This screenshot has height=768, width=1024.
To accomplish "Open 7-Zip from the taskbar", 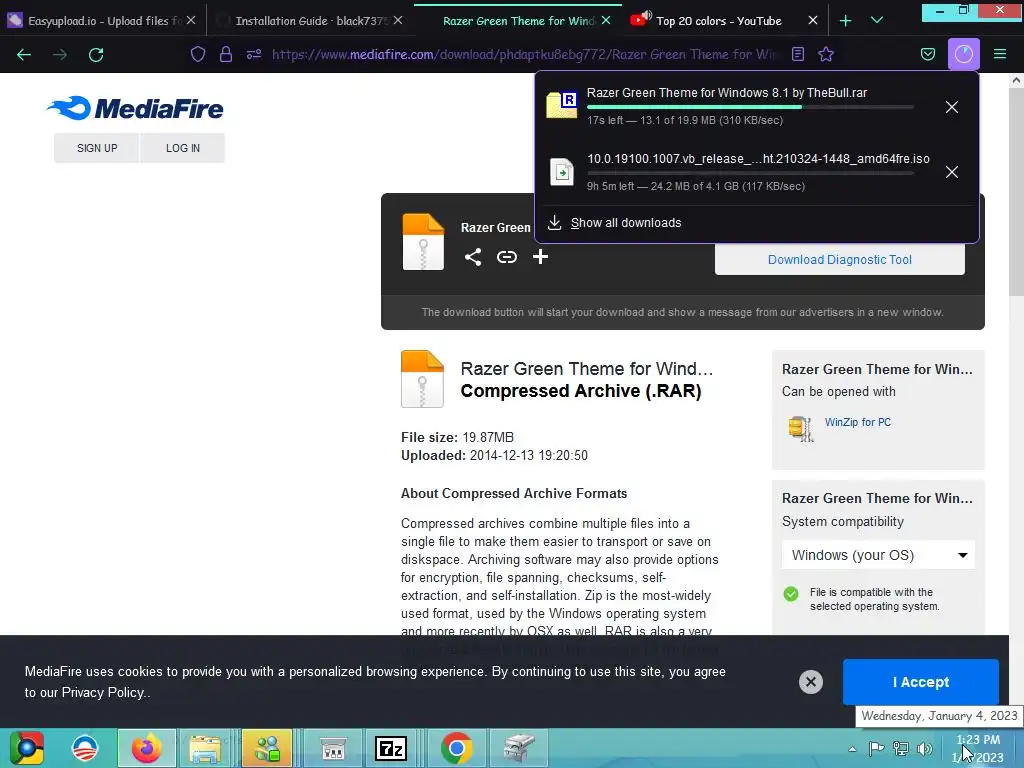I will (x=391, y=748).
